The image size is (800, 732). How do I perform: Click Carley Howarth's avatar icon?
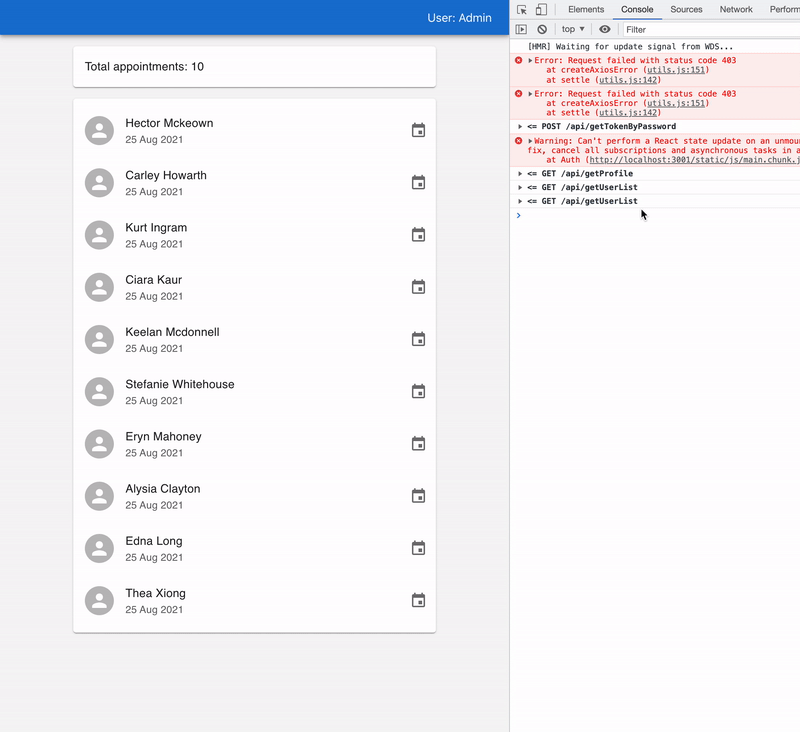[x=99, y=183]
